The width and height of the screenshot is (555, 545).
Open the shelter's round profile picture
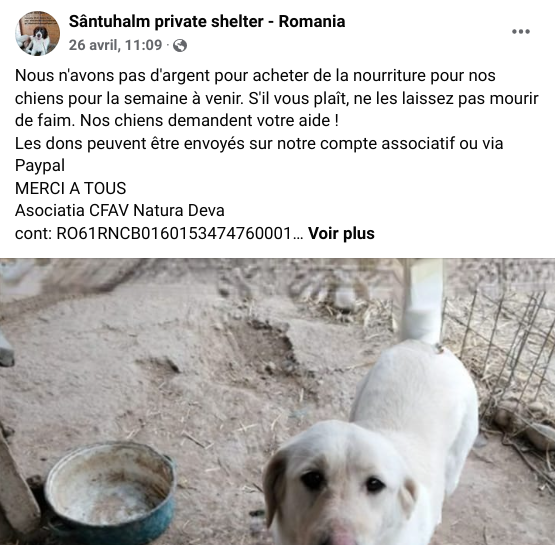(37, 33)
